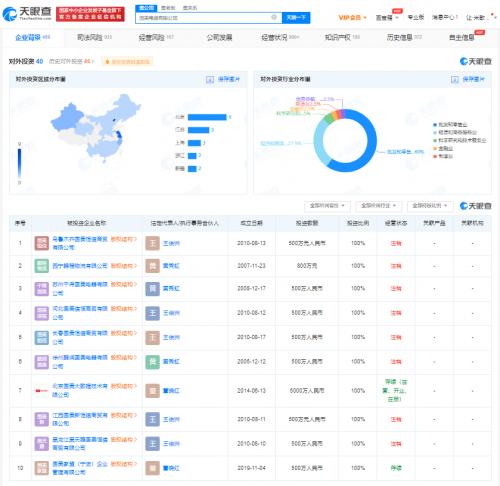Open the green company logo in row 2

pos(42,266)
